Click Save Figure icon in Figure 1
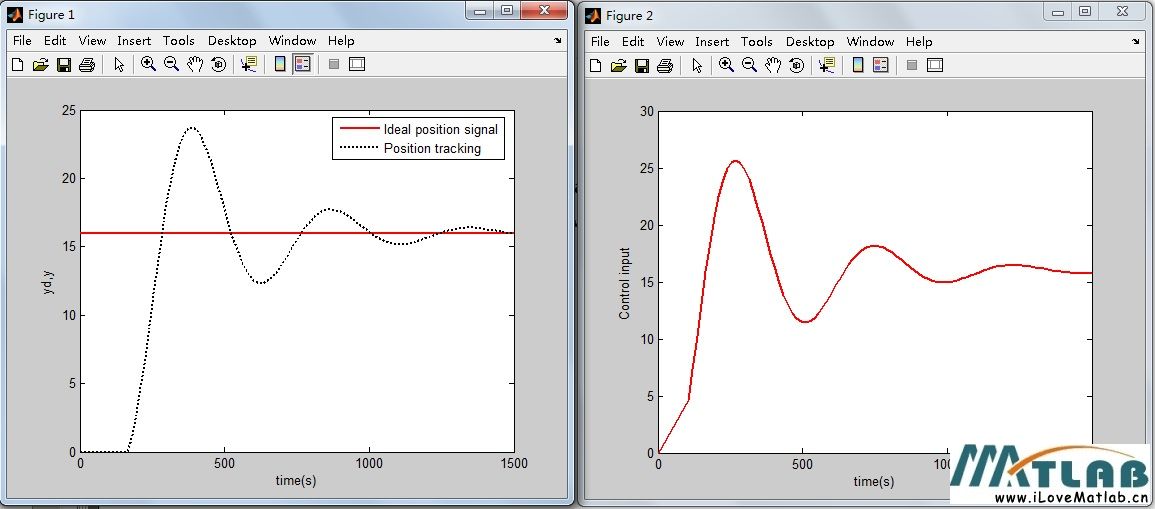Screen dimensions: 1155x509 click(x=63, y=65)
